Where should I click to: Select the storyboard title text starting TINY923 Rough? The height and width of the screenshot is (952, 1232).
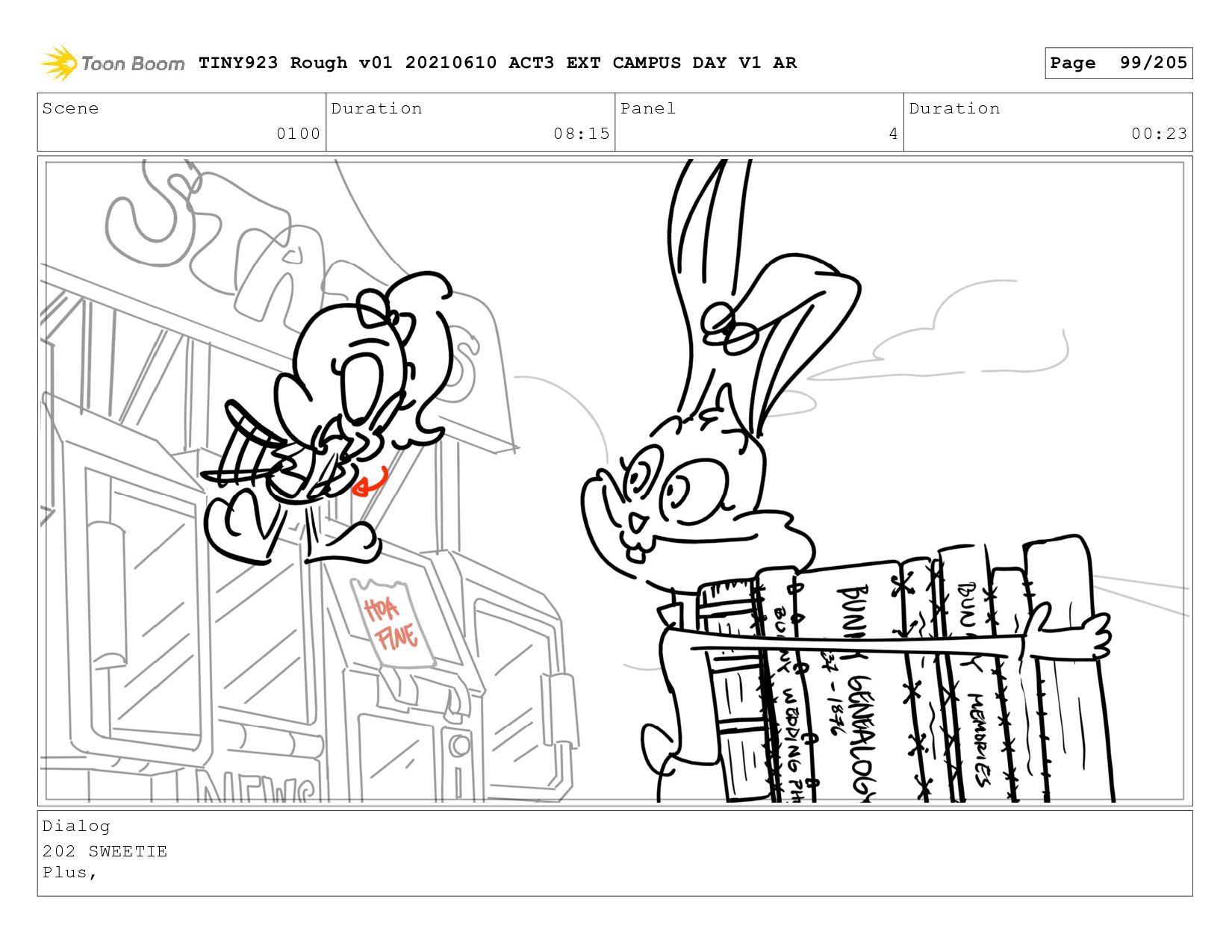497,63
